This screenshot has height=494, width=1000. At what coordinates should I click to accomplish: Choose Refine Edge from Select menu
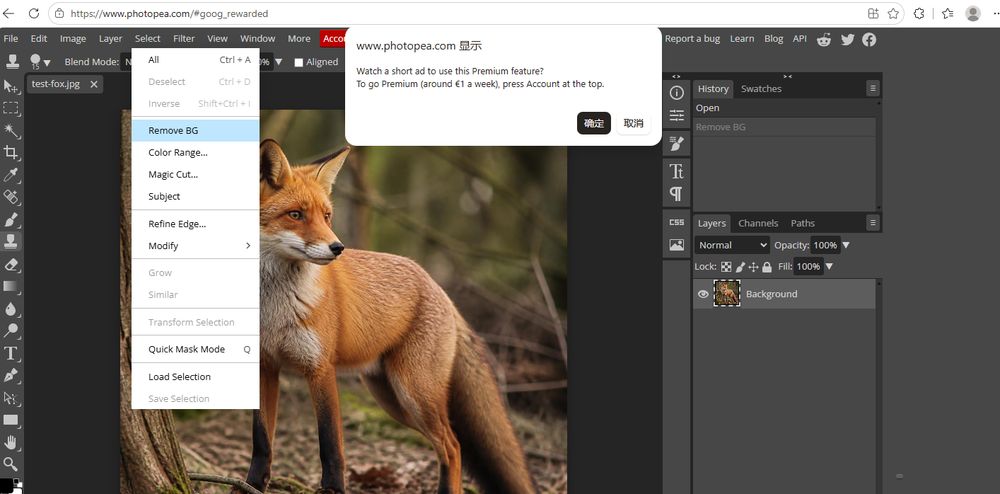pos(196,224)
